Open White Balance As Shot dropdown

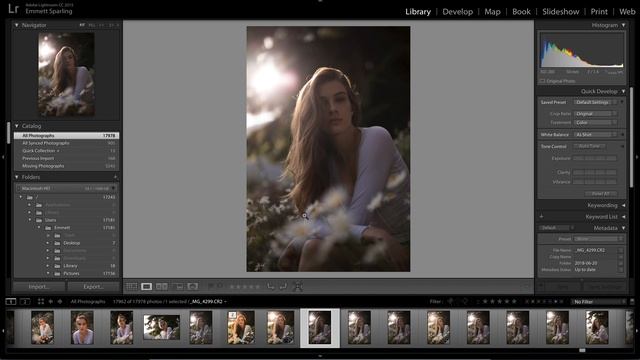(596, 135)
